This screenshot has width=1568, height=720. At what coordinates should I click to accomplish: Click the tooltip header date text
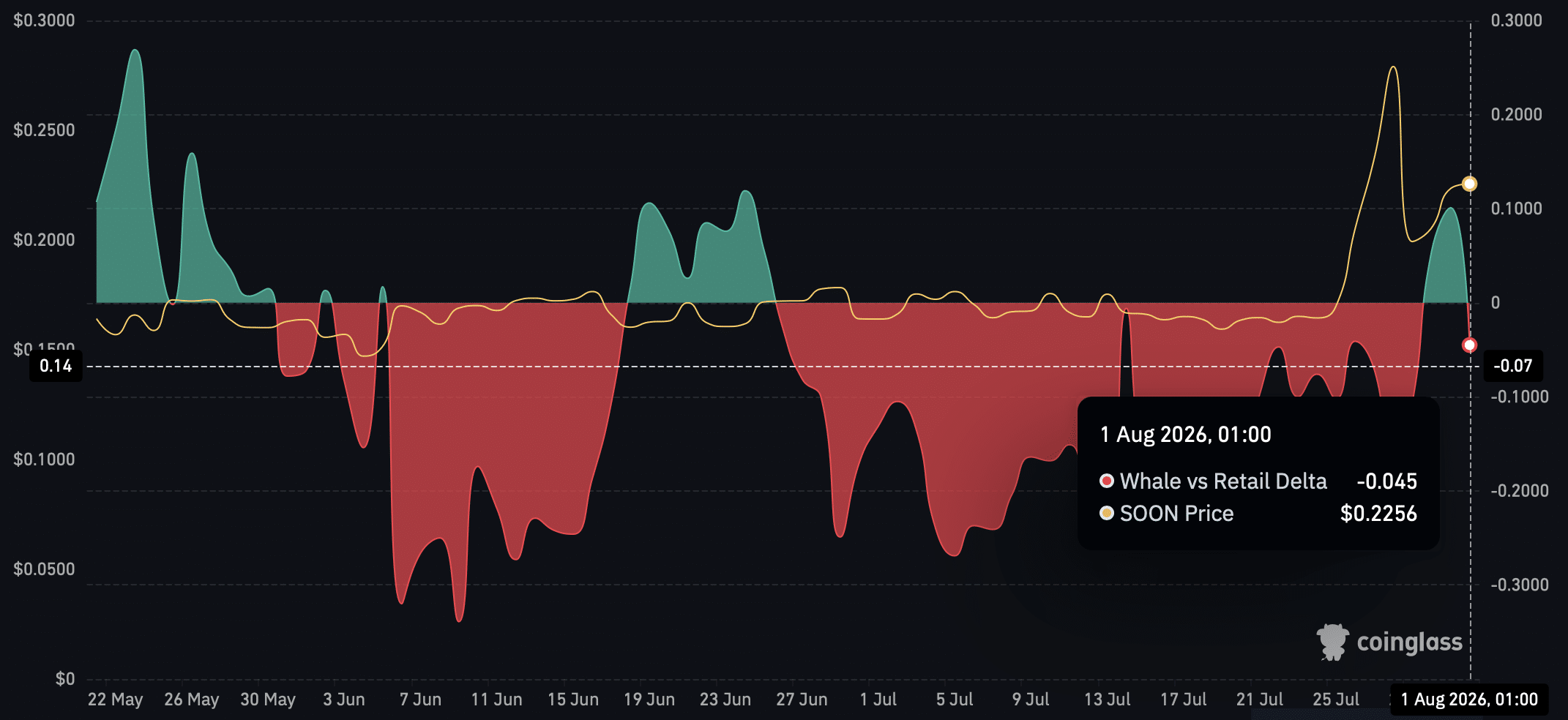pos(1186,435)
